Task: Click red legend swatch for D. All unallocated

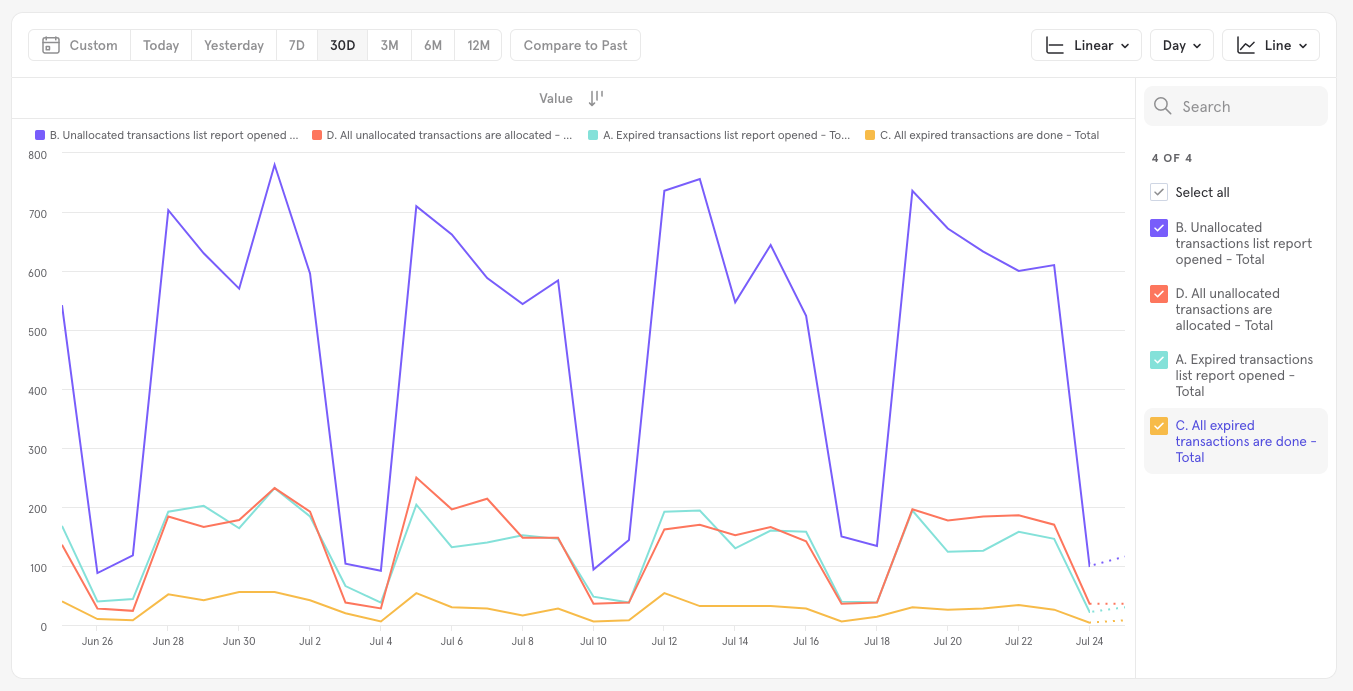Action: [317, 135]
